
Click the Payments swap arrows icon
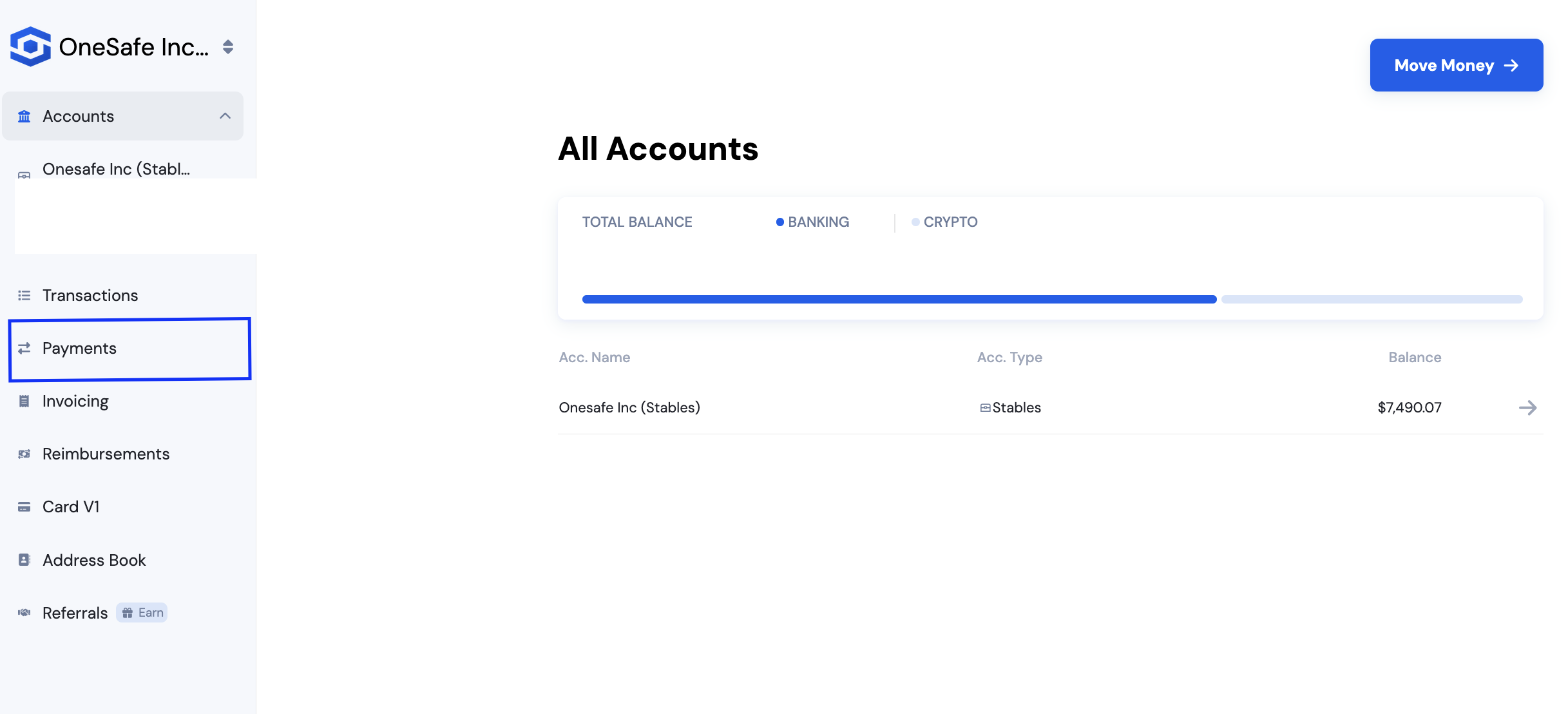tap(24, 348)
